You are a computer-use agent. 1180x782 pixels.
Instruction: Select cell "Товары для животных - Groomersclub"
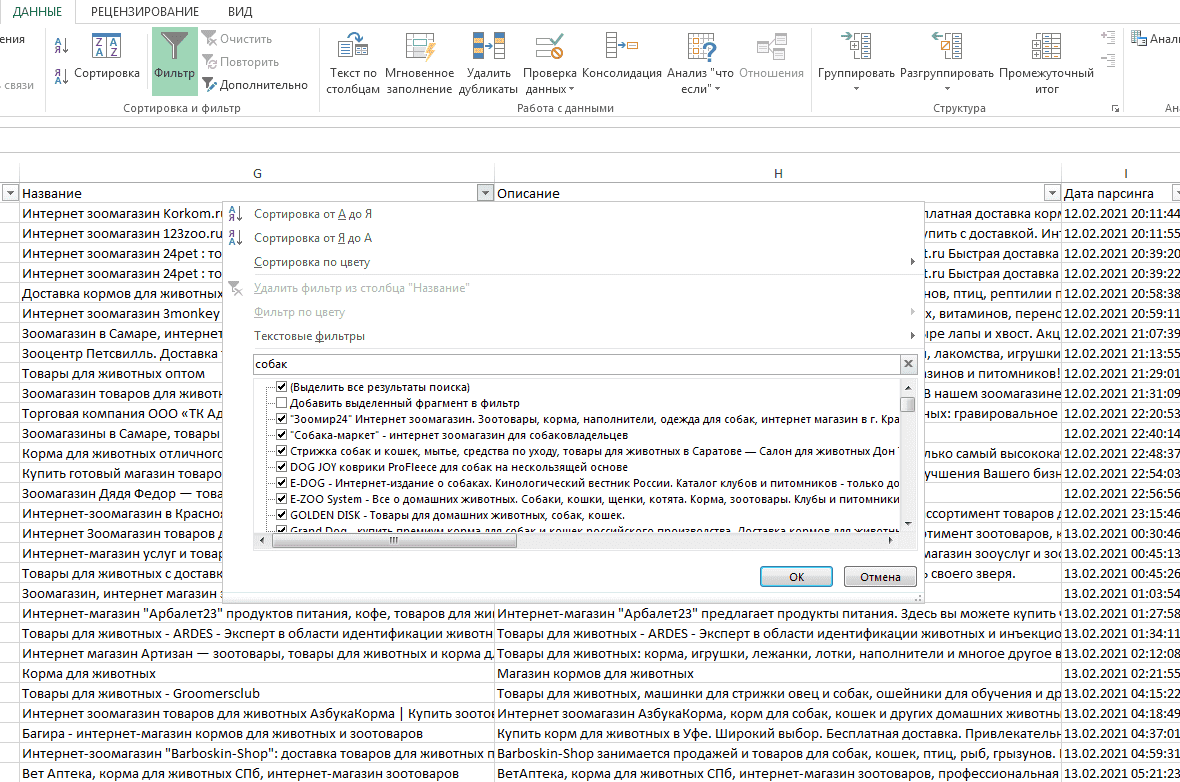point(257,693)
